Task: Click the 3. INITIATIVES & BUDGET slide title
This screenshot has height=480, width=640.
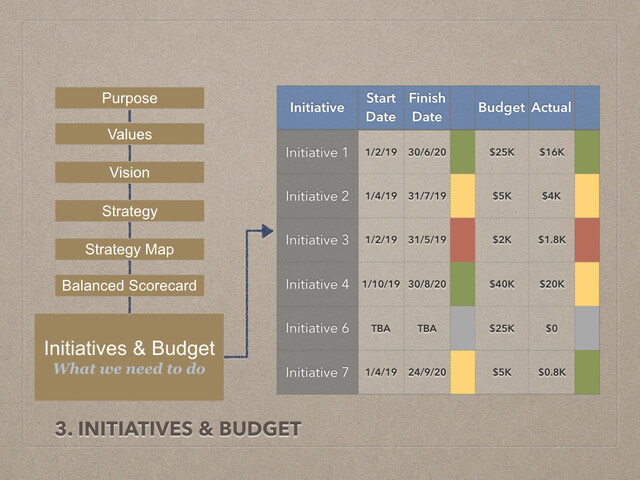Action: 178,431
